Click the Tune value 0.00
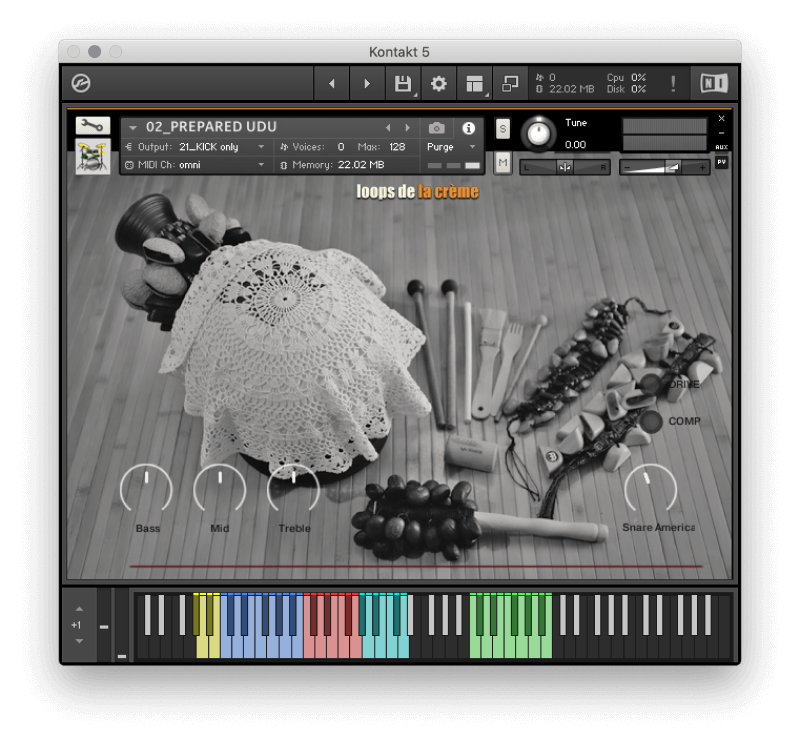The width and height of the screenshot is (800, 744). pos(575,145)
